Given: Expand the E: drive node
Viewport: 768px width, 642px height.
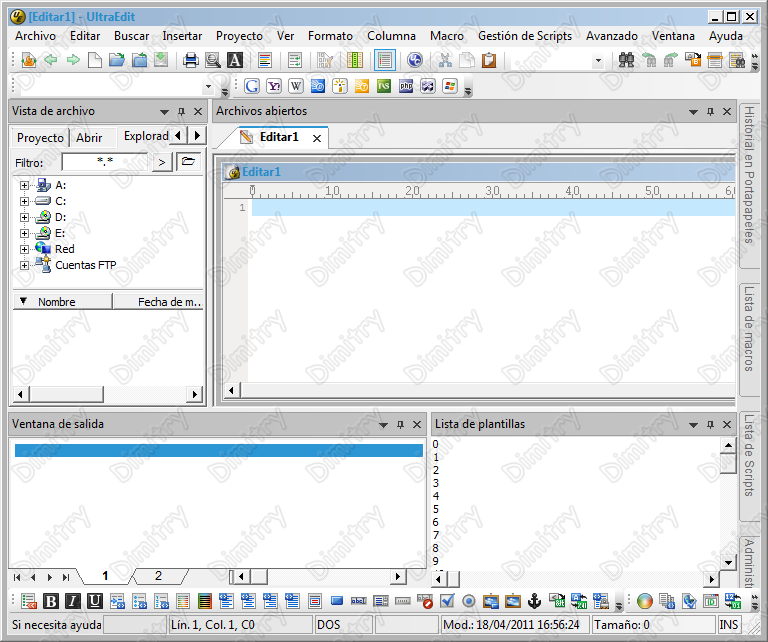Looking at the screenshot, I should coord(24,234).
